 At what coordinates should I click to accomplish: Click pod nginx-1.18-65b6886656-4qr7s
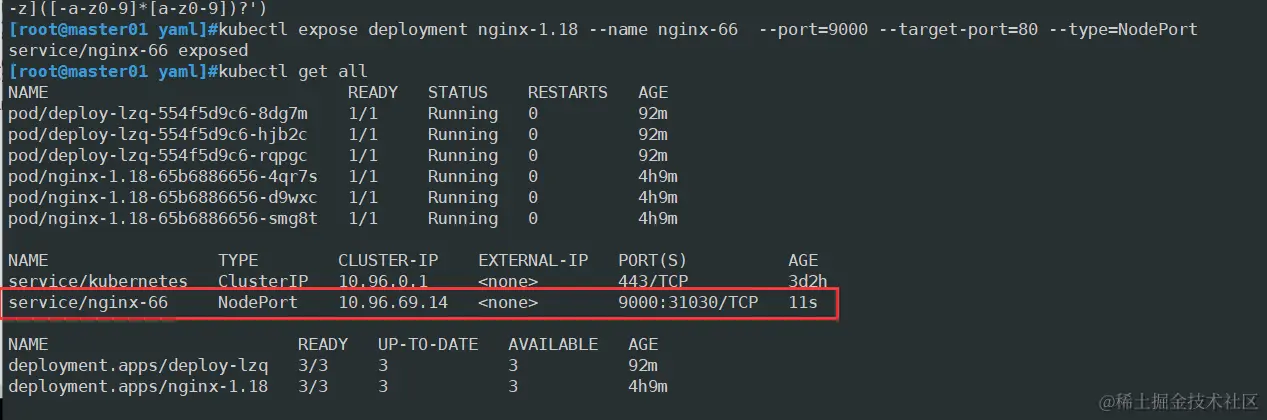coord(163,176)
